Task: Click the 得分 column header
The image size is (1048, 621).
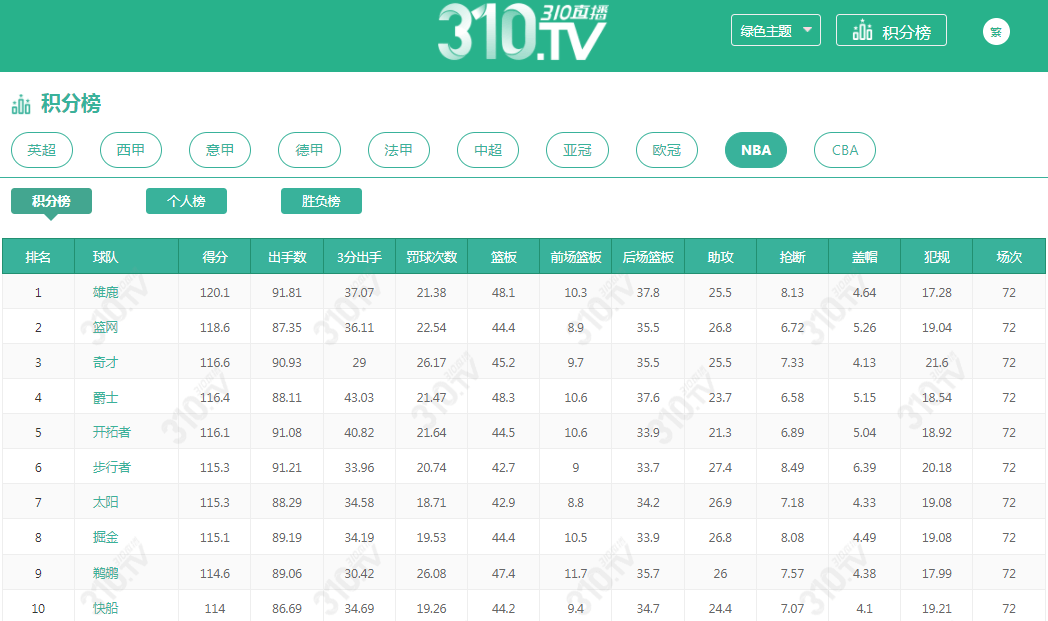Action: (x=215, y=257)
